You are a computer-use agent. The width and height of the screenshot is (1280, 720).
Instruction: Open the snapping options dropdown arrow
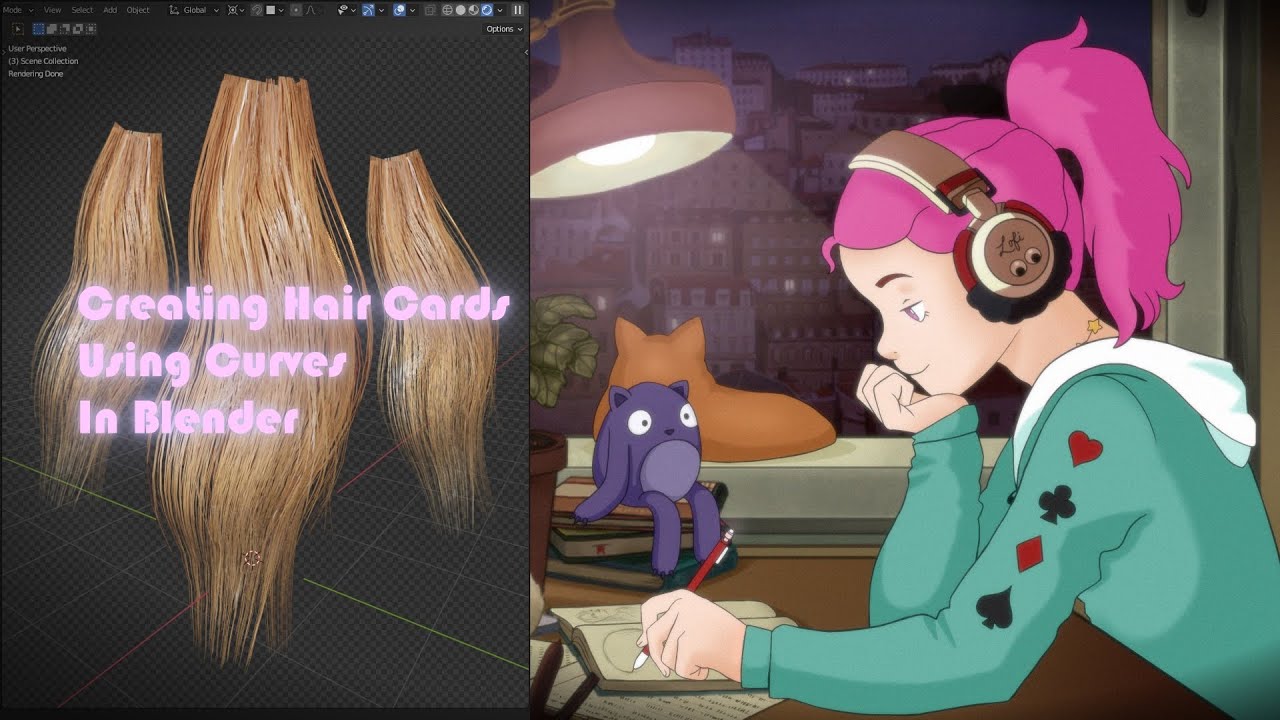pos(281,10)
